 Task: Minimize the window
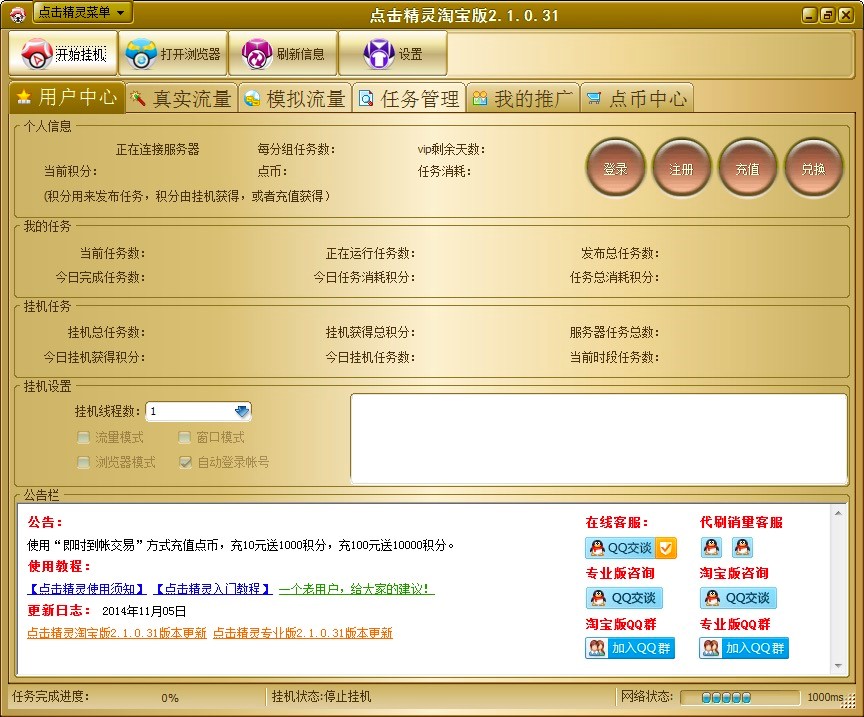point(809,15)
